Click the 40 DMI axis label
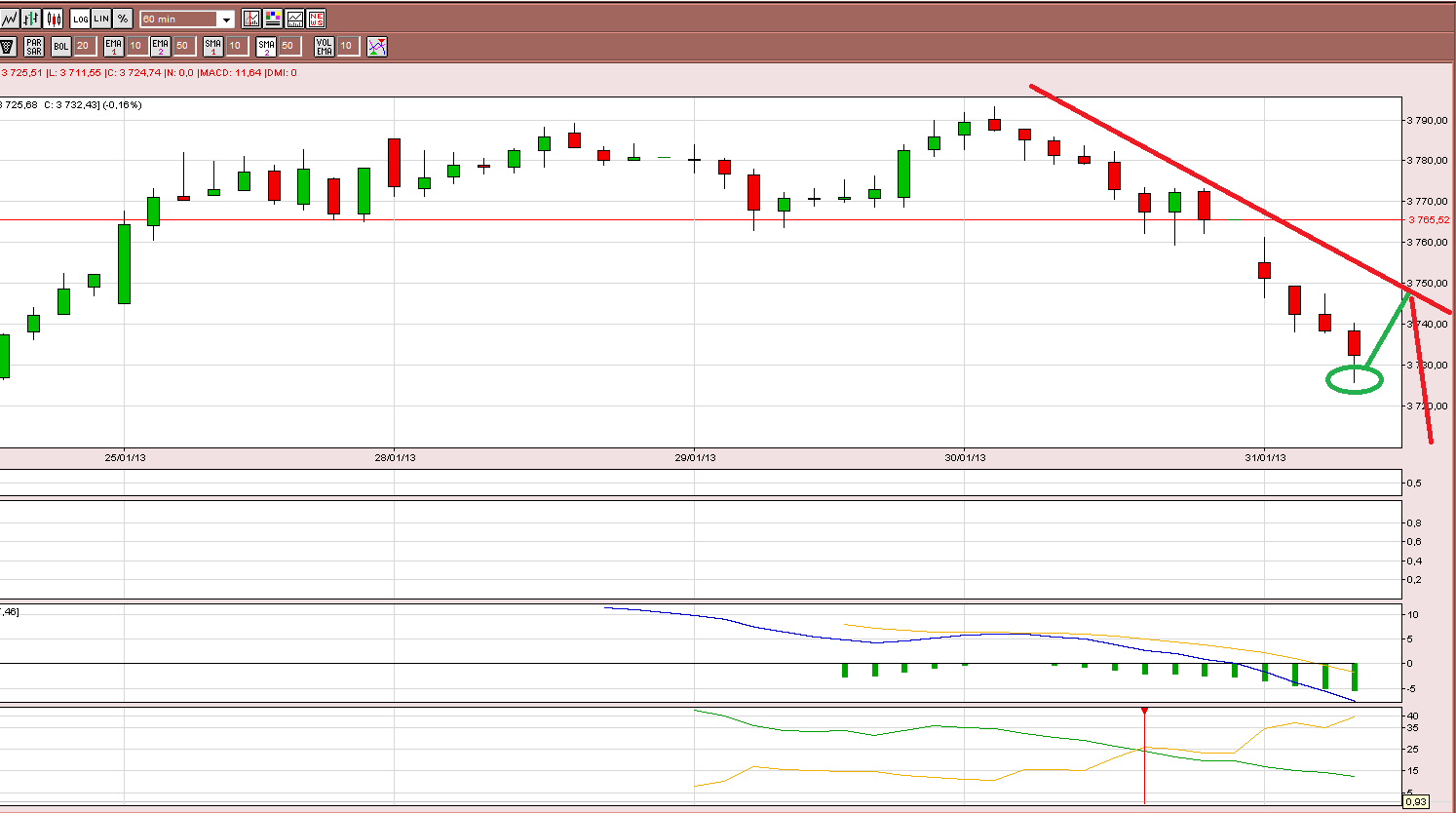The height and width of the screenshot is (813, 1456). pyautogui.click(x=1413, y=716)
